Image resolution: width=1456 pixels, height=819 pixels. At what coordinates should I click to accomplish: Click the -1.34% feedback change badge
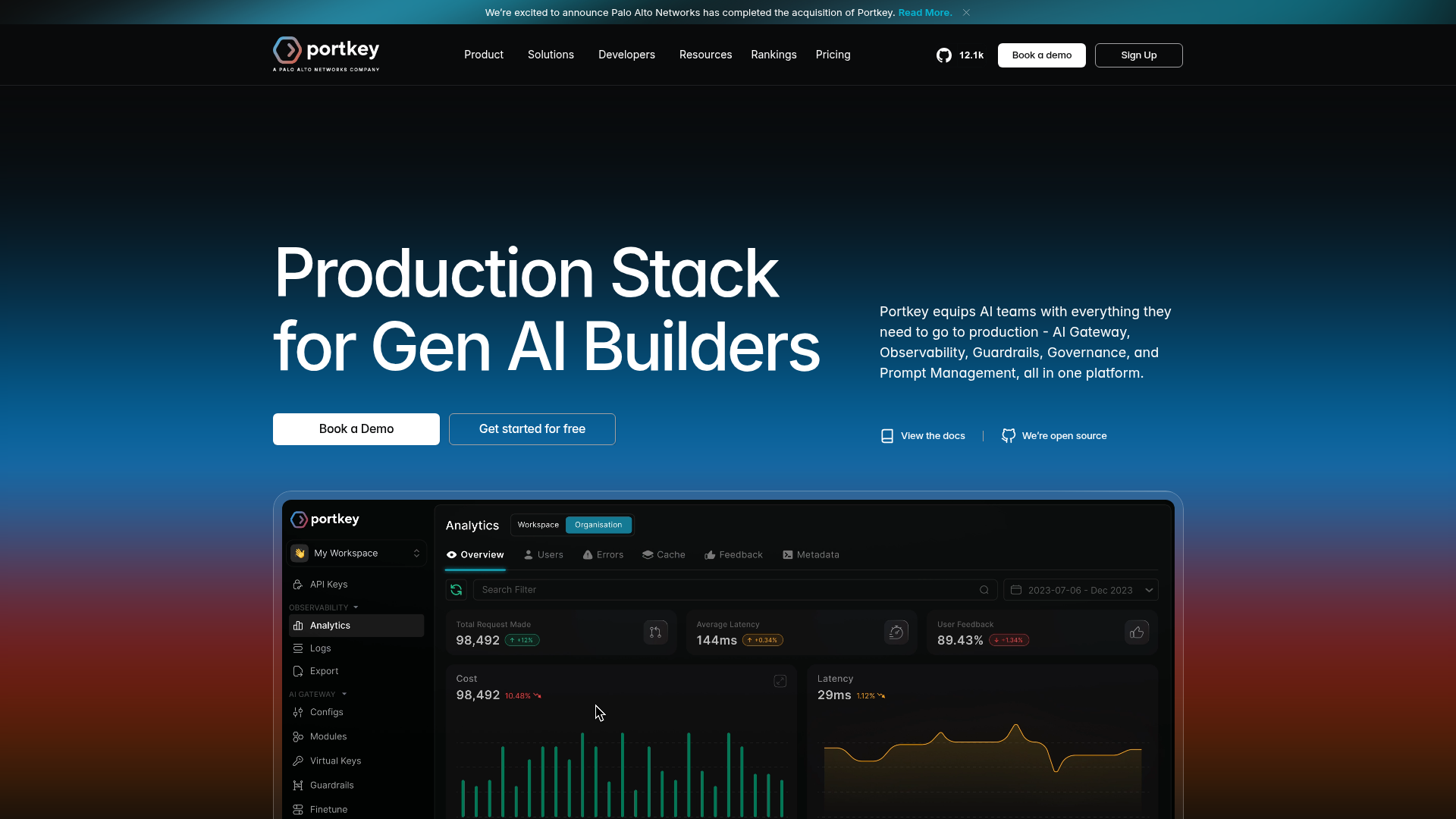[1009, 640]
